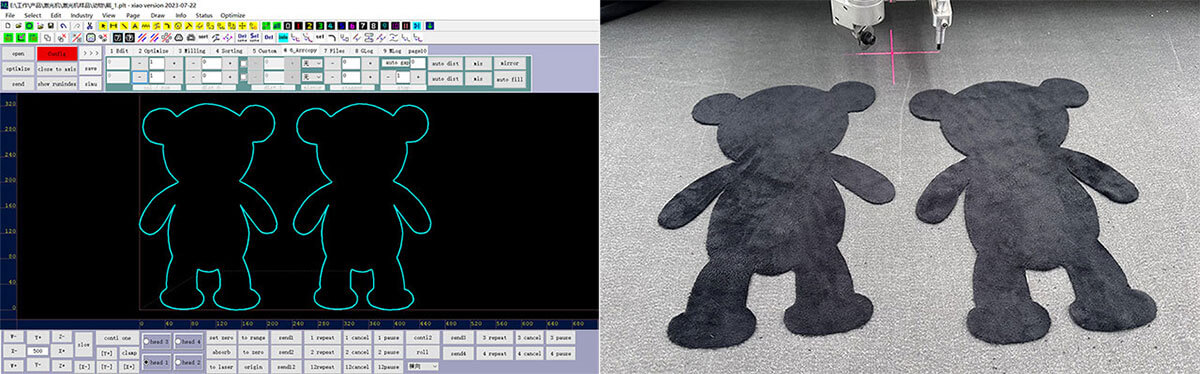Image resolution: width=1200 pixels, height=374 pixels.
Task: Open the Optimize menu
Action: click(x=232, y=15)
